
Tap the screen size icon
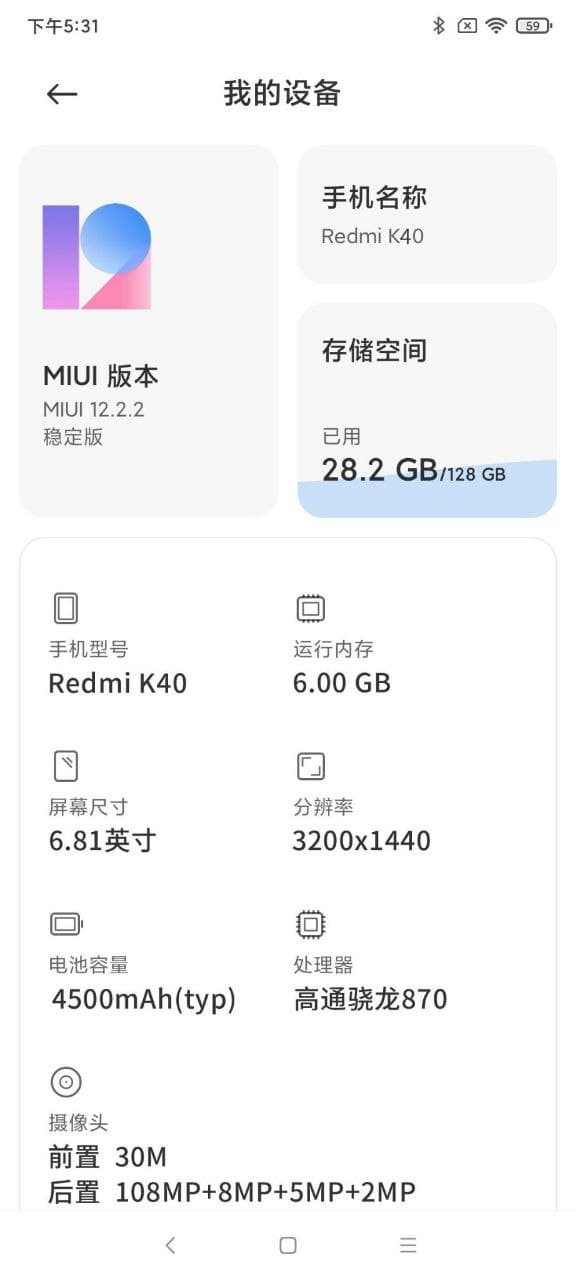pyautogui.click(x=65, y=766)
